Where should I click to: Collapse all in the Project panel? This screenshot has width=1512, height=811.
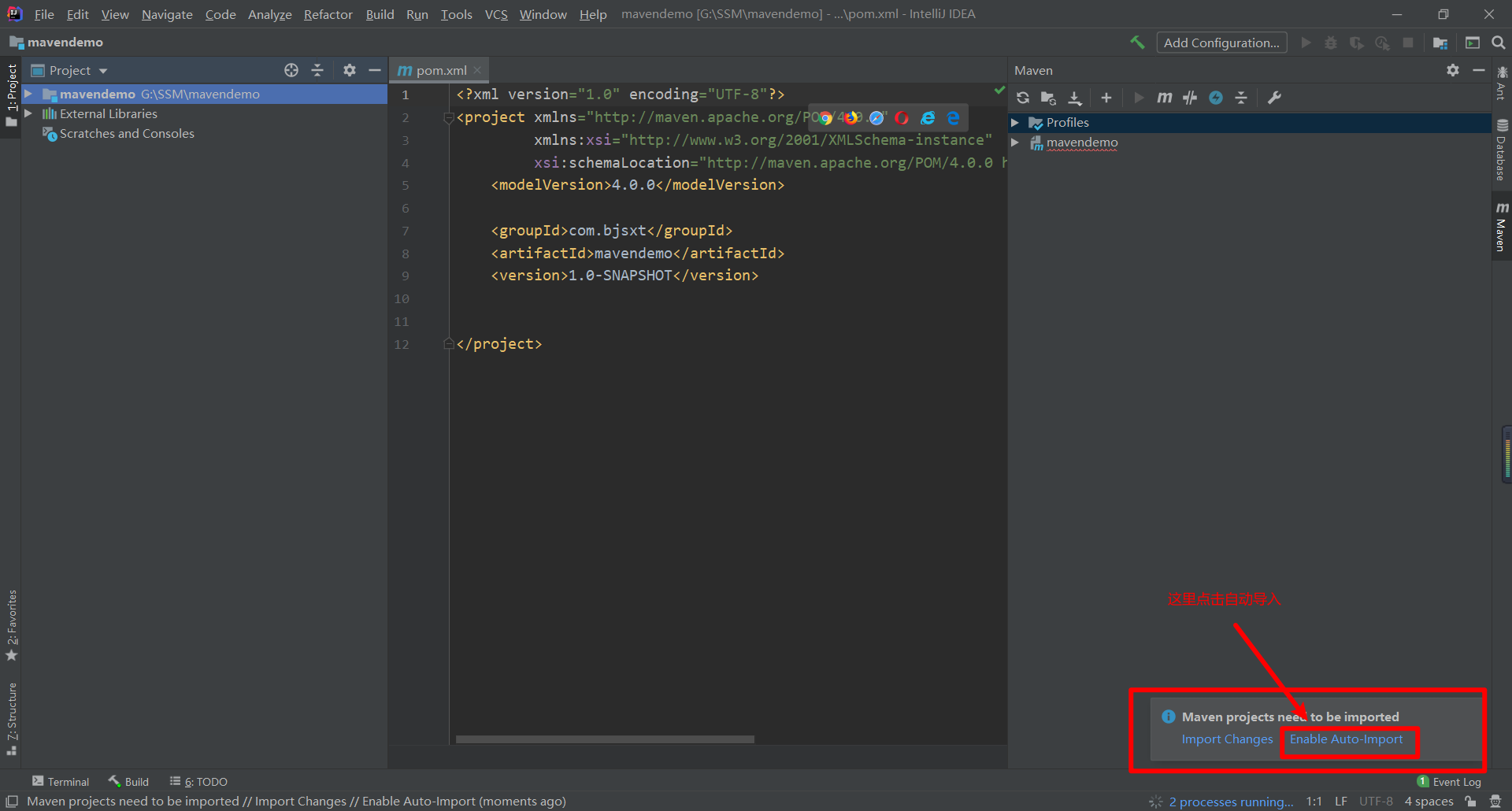click(x=317, y=70)
